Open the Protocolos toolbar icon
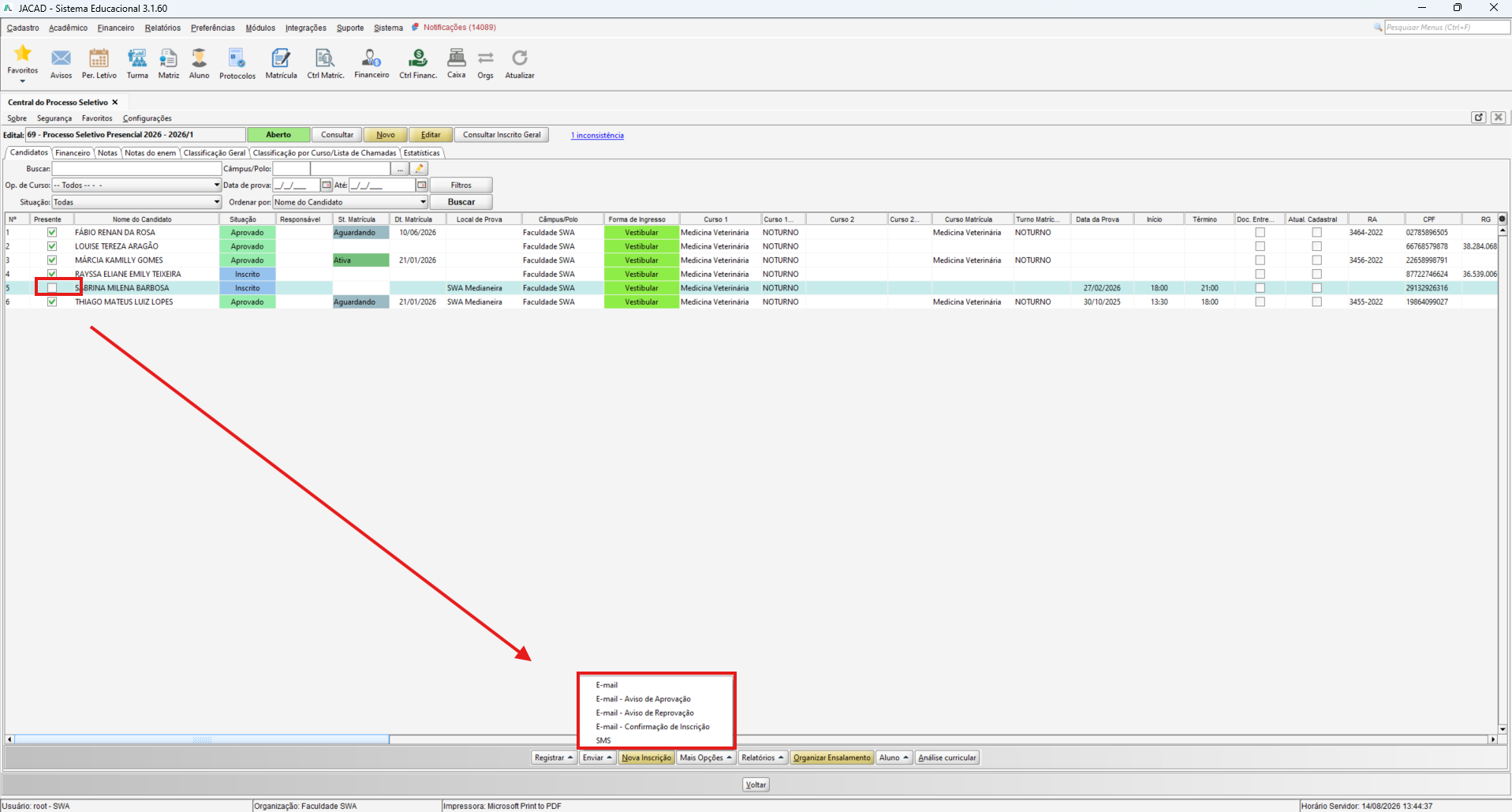This screenshot has width=1512, height=812. click(237, 58)
